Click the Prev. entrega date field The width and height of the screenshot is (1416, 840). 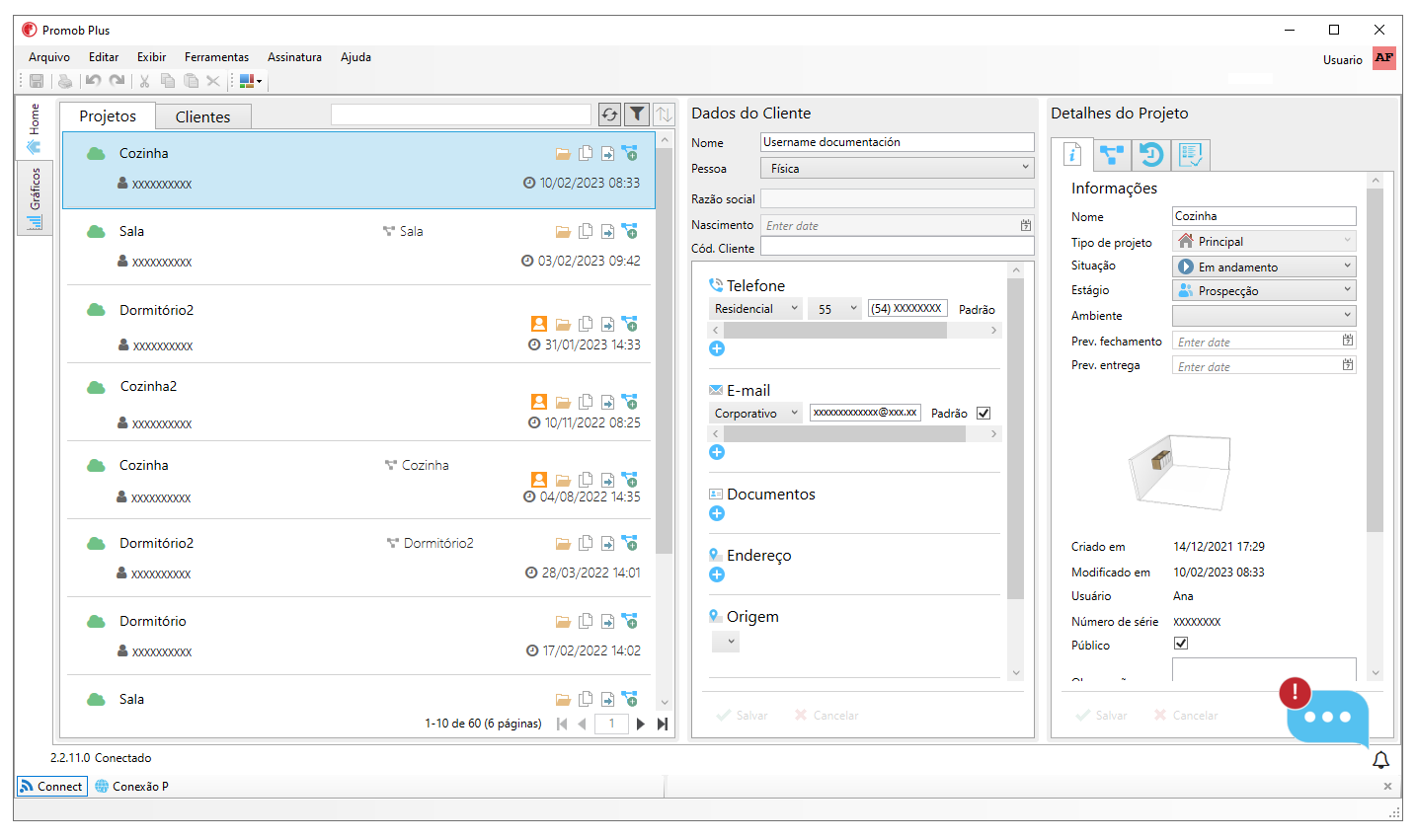pyautogui.click(x=1264, y=365)
